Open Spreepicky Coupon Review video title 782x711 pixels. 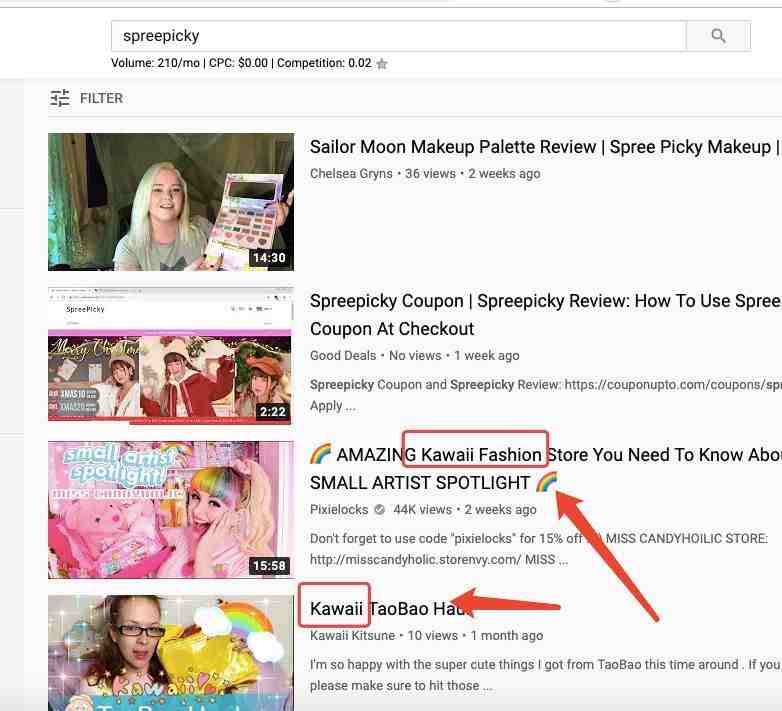click(x=545, y=315)
